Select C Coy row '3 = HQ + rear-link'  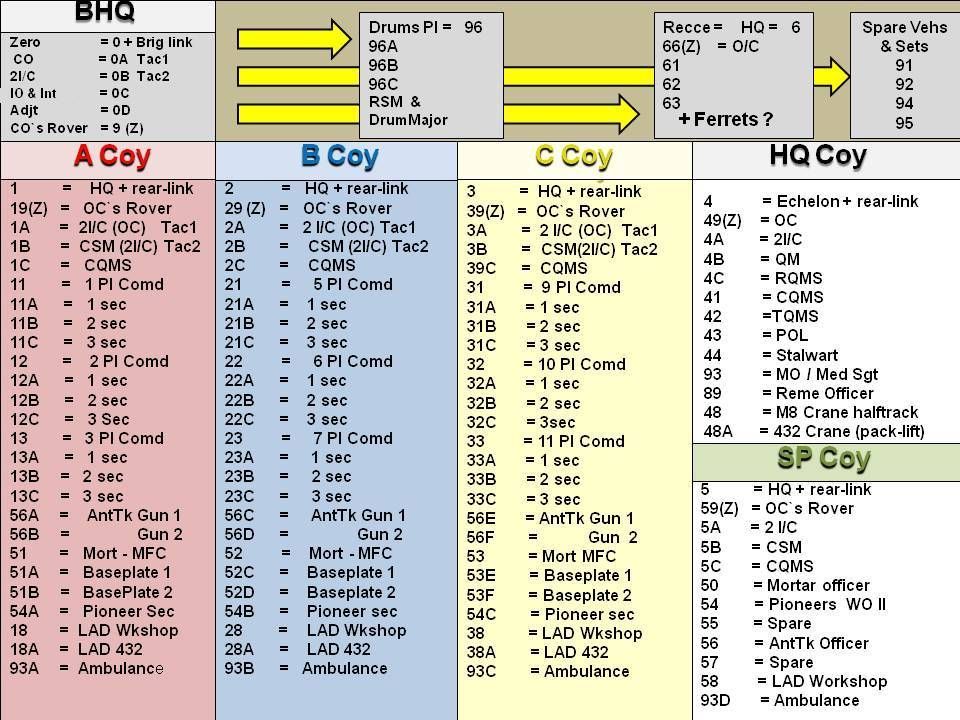click(554, 192)
